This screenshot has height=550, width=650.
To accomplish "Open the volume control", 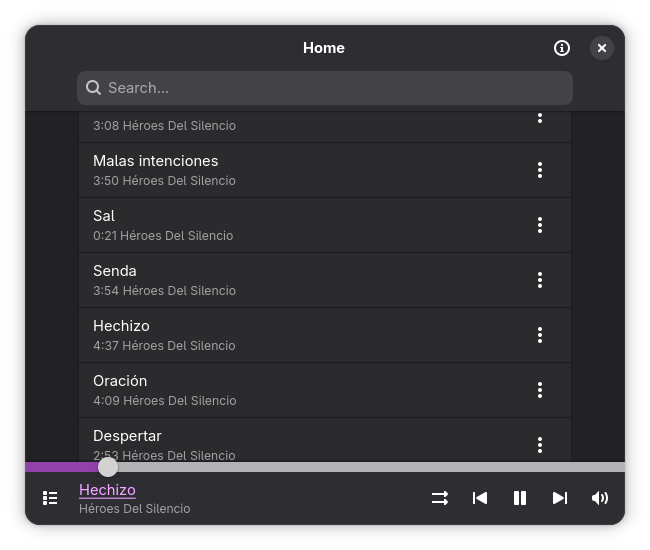I will 600,498.
